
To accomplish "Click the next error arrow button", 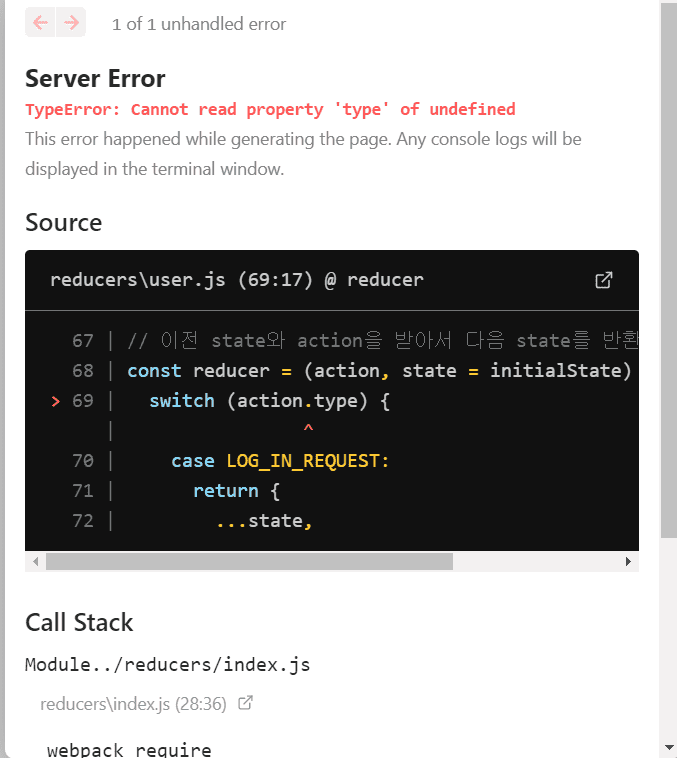I will pos(71,23).
